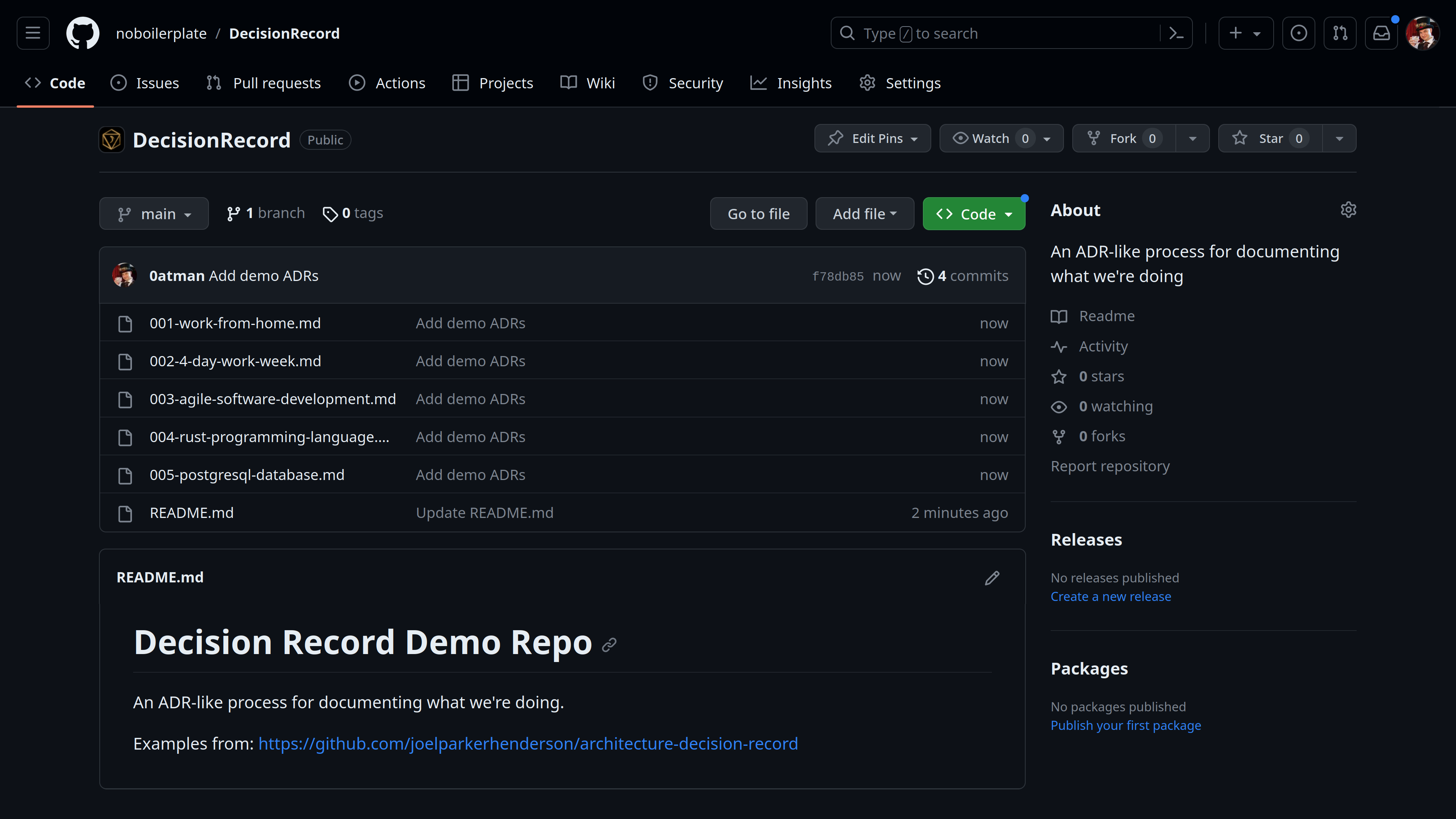Open About section settings gear
This screenshot has width=1456, height=819.
1348,210
